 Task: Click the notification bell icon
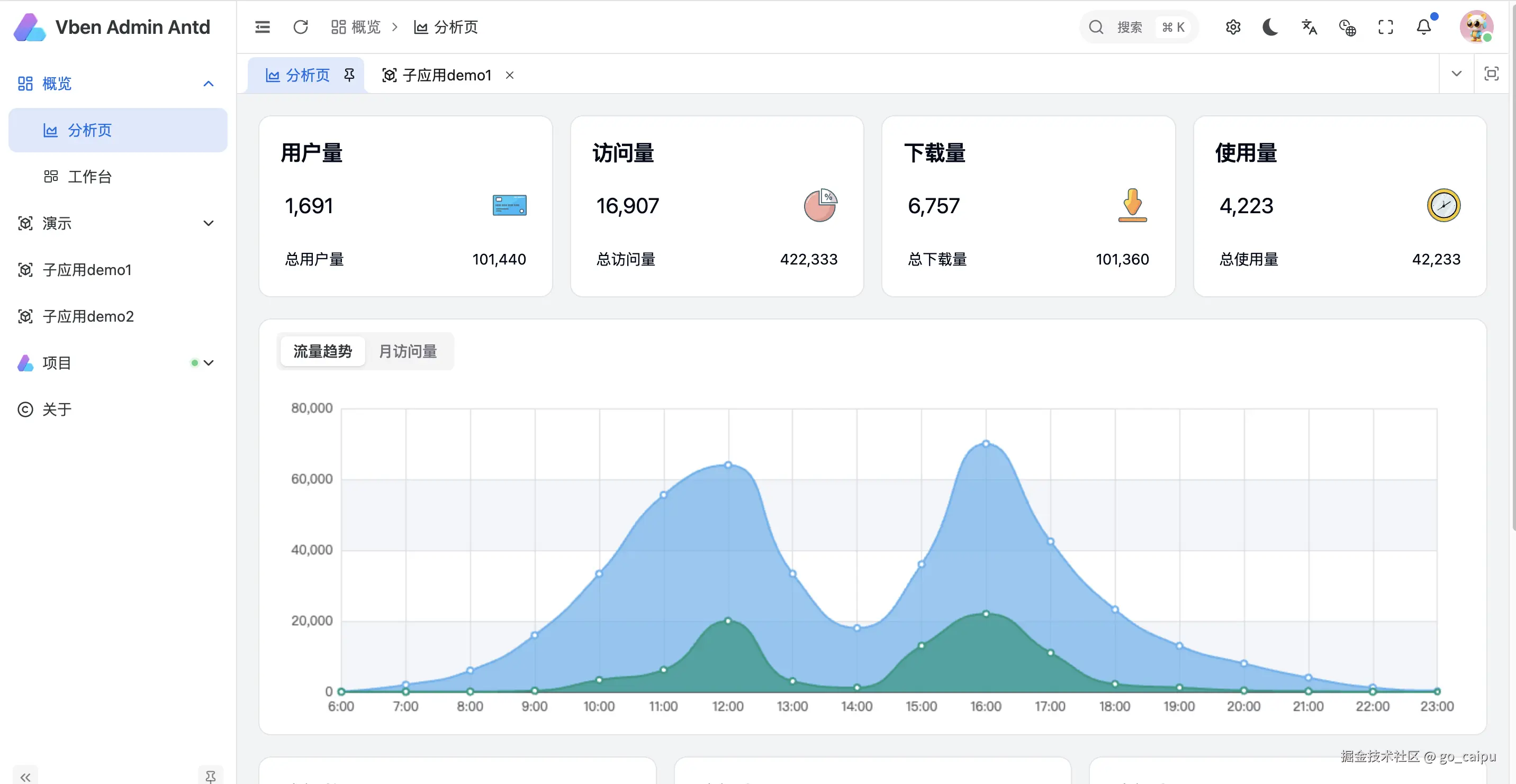(x=1423, y=27)
